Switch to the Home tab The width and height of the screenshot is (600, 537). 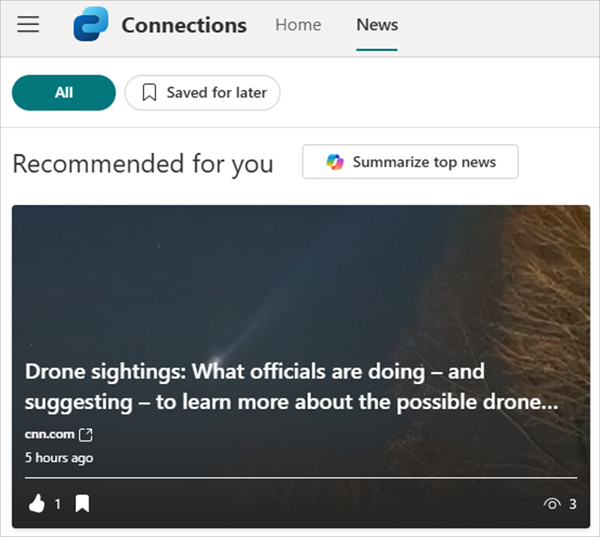point(298,25)
